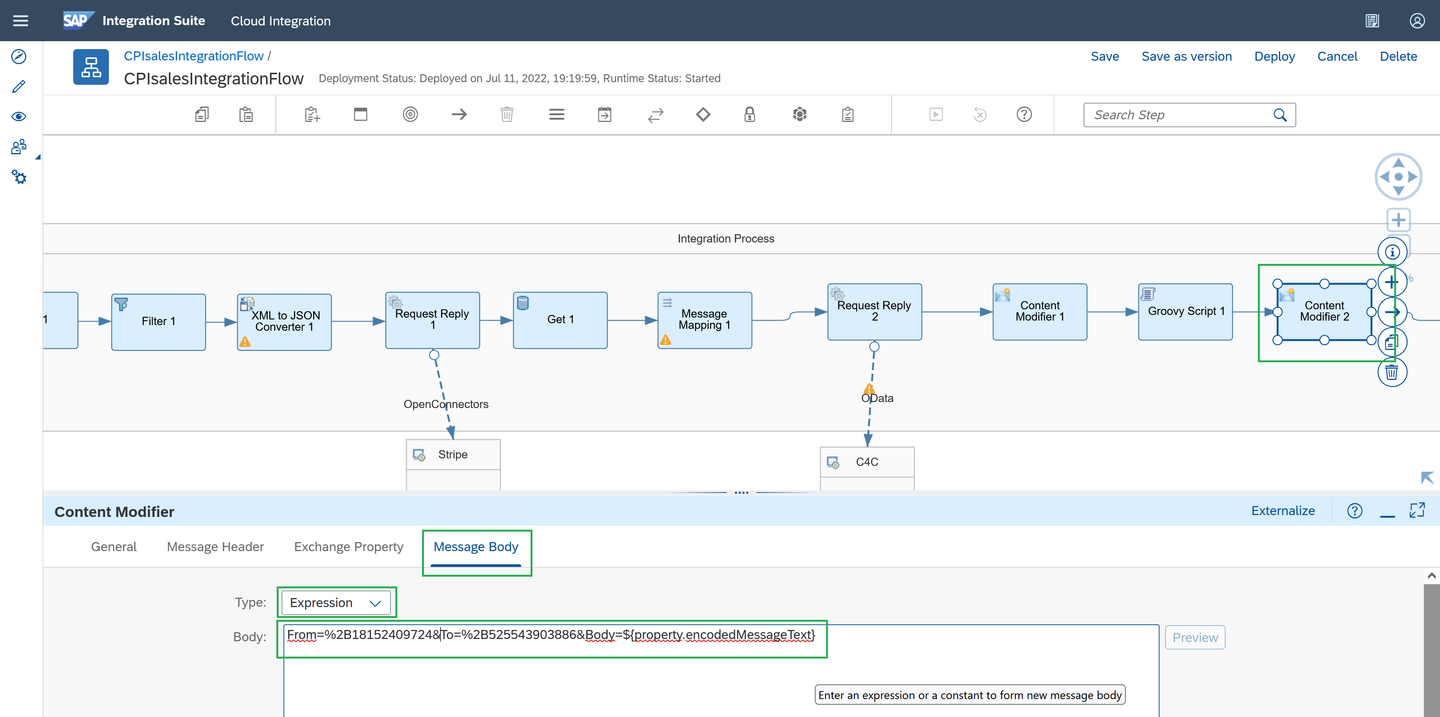Click the Delete trash icon beside Content Modifier 2

1392,372
